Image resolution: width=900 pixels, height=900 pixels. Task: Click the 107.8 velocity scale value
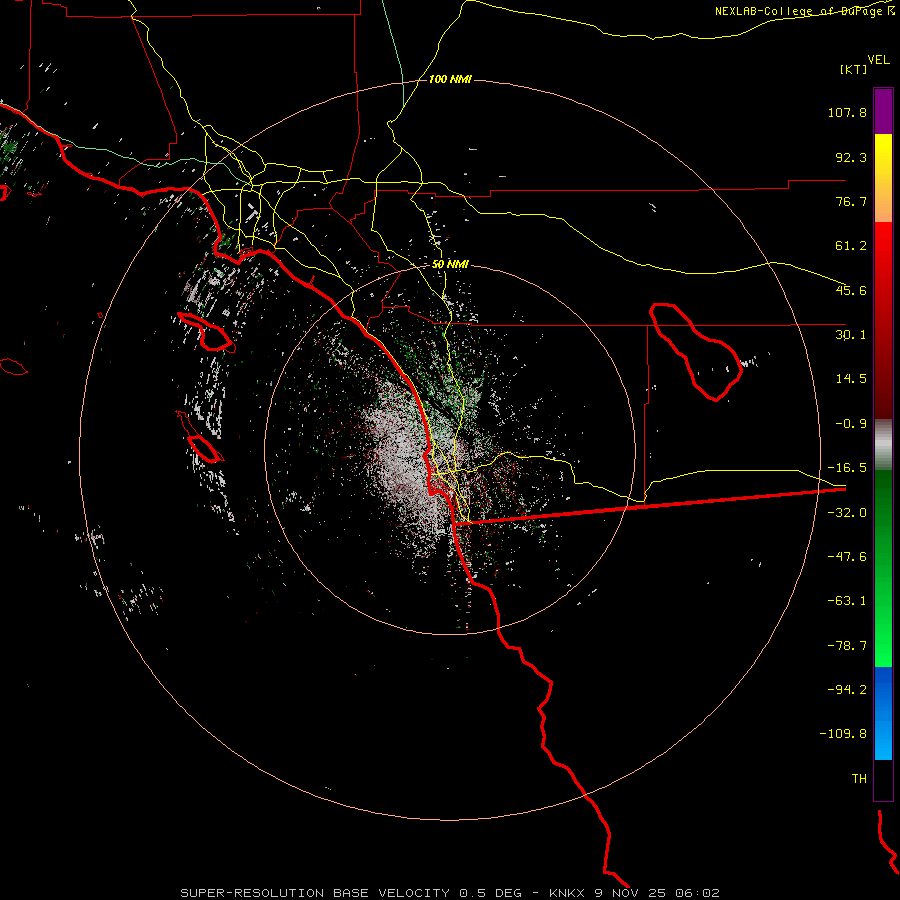coord(847,112)
